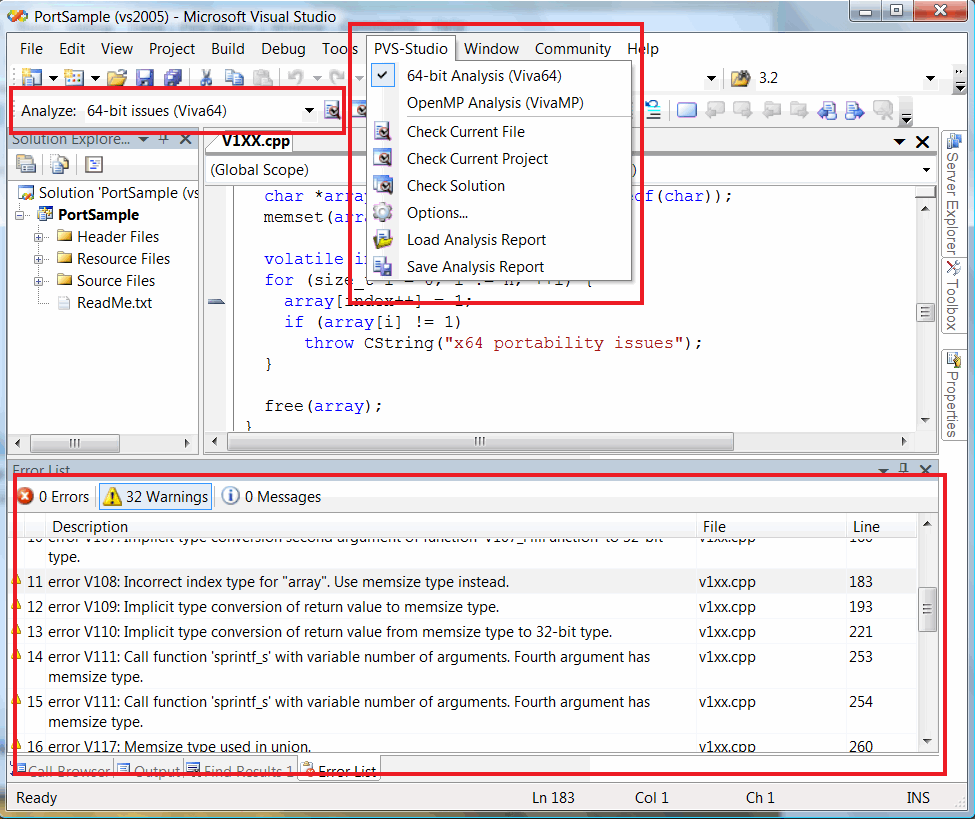Image resolution: width=975 pixels, height=819 pixels.
Task: Click the Check Solution menu icon
Action: coord(382,185)
